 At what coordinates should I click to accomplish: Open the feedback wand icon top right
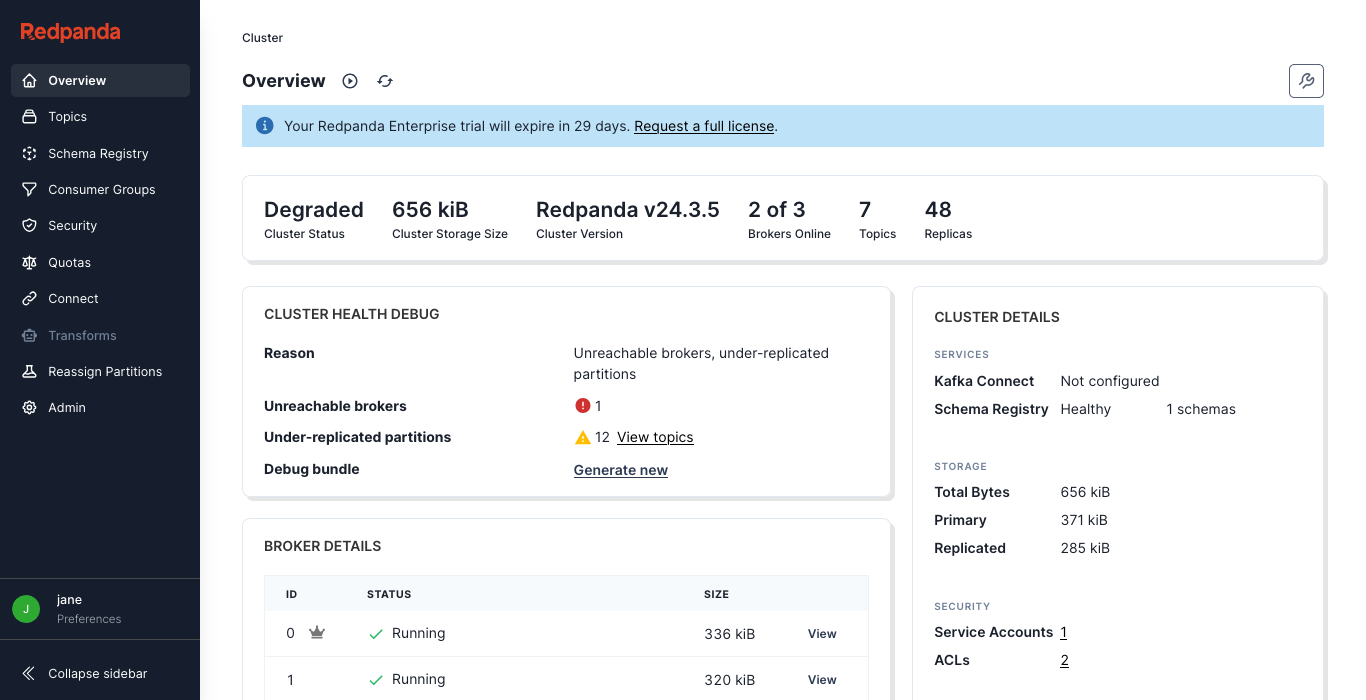(x=1306, y=81)
